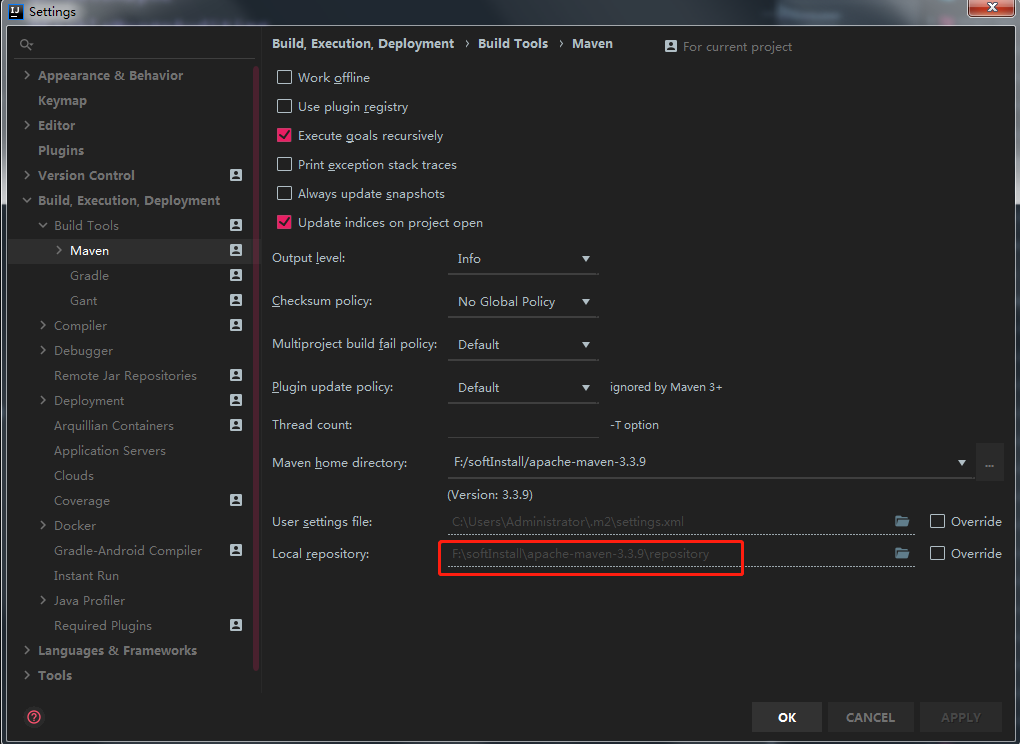The width and height of the screenshot is (1020, 744).
Task: Check Override for Local repository
Action: pos(937,553)
